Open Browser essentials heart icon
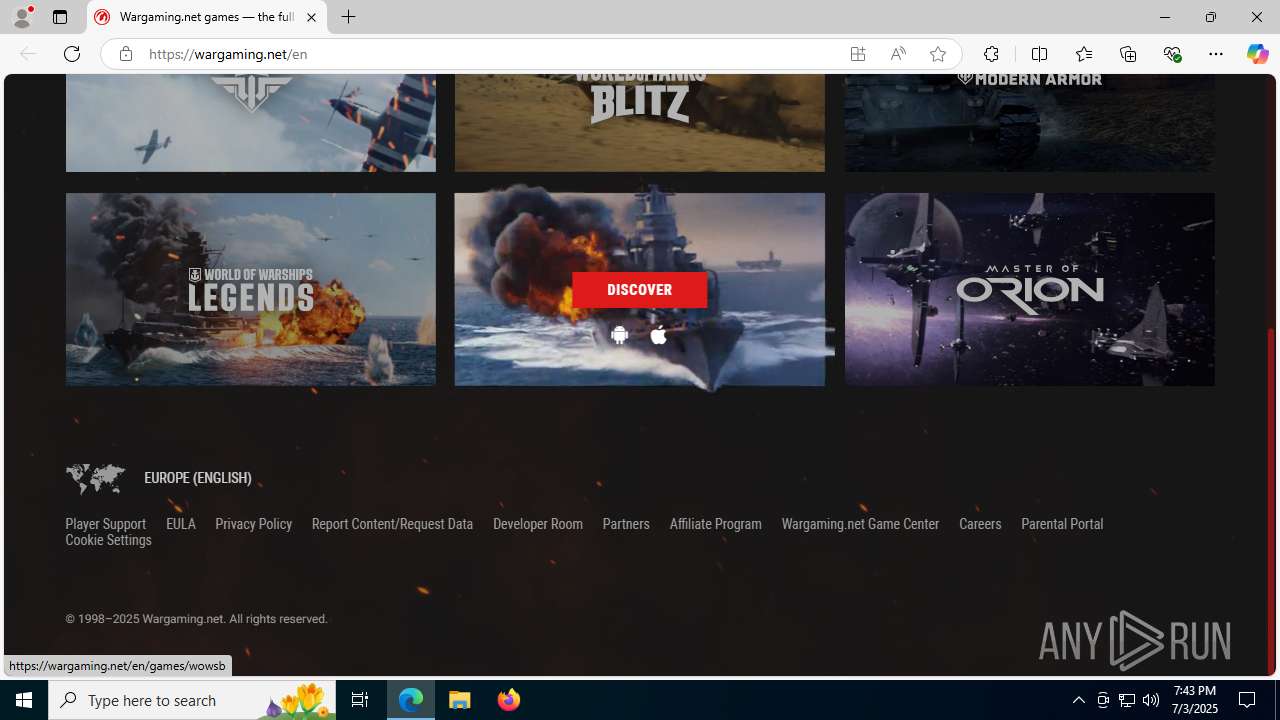The height and width of the screenshot is (720, 1280). tap(1172, 54)
